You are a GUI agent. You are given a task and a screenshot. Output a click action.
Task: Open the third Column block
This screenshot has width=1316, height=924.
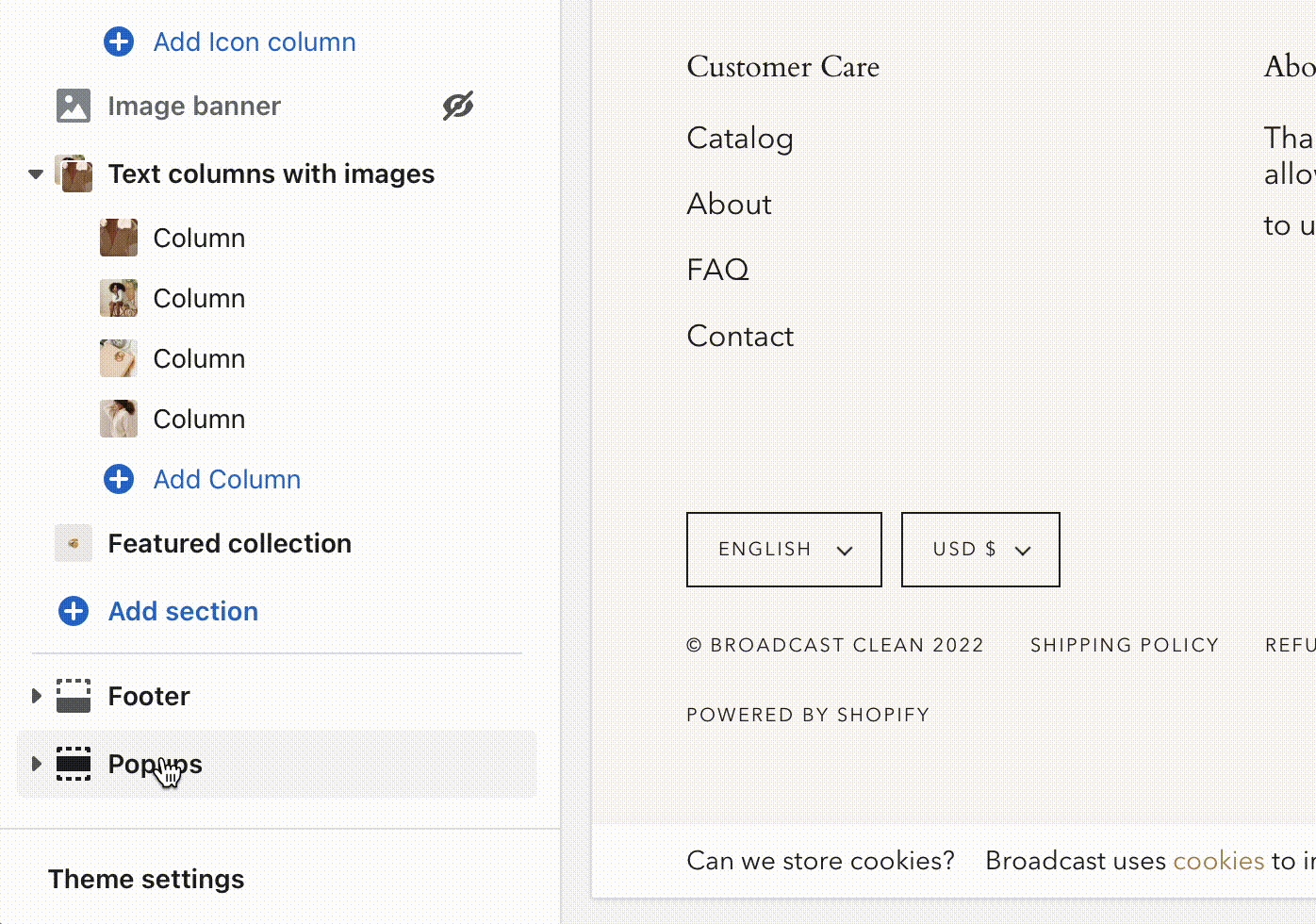tap(199, 359)
